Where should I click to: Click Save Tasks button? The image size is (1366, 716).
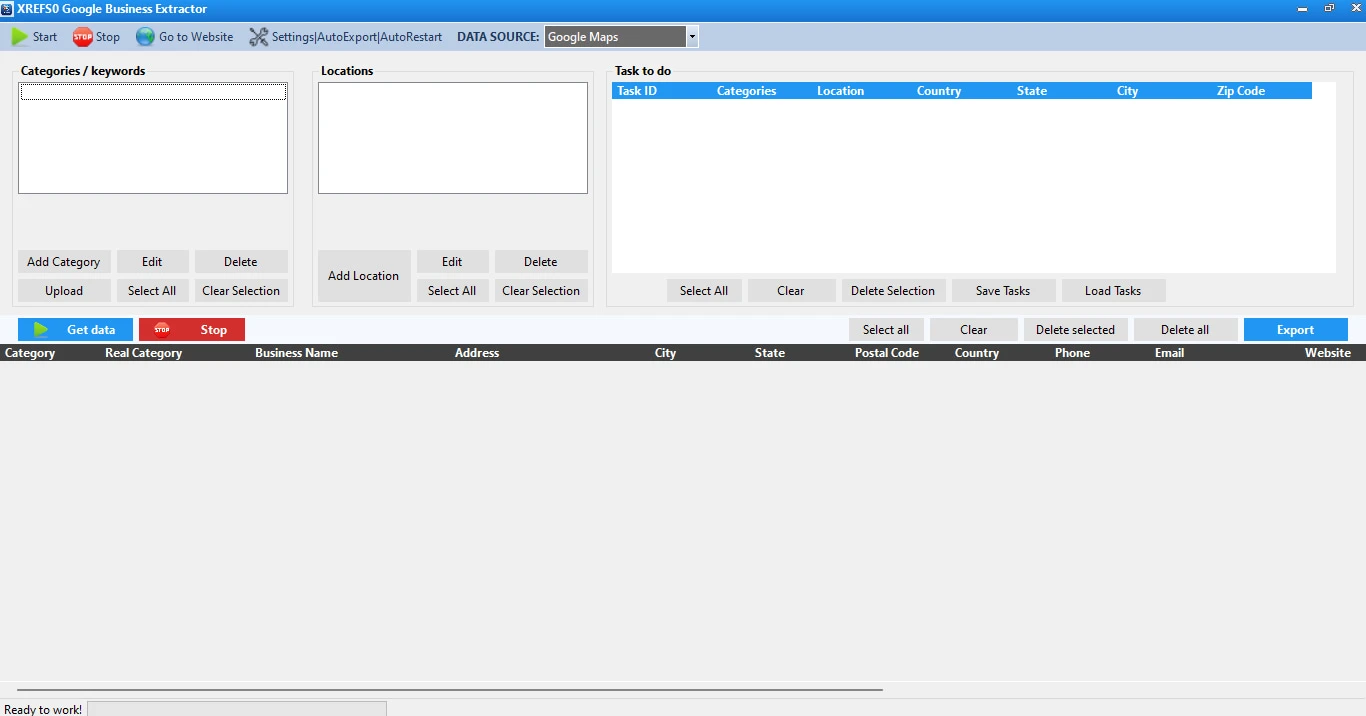[1003, 291]
